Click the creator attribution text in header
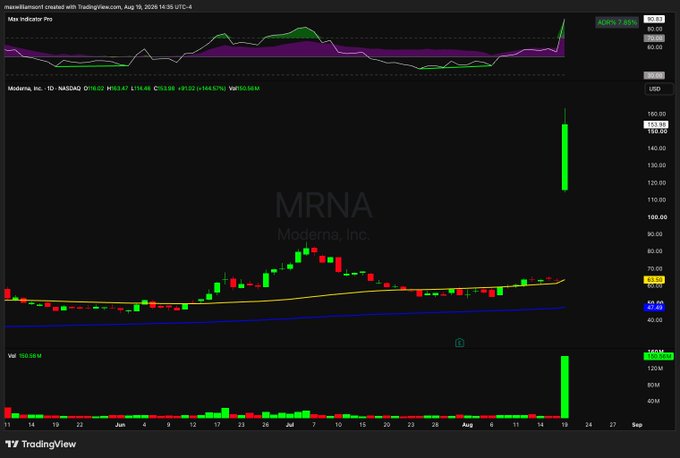Screen dimensions: 680x458 (98, 7)
